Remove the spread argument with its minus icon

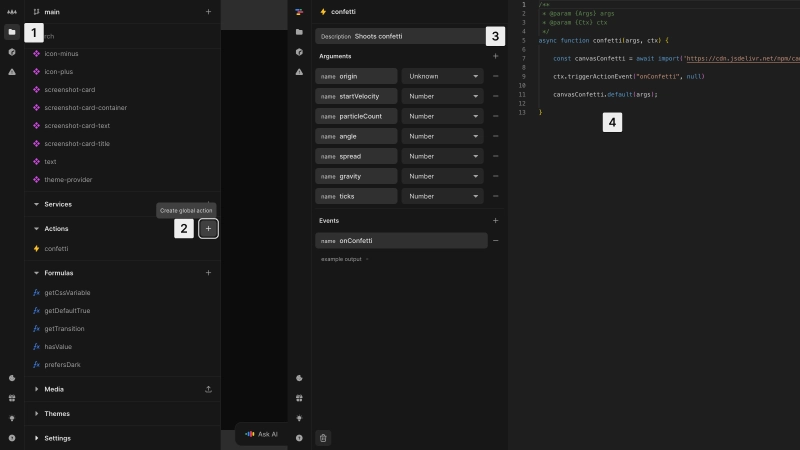click(495, 156)
